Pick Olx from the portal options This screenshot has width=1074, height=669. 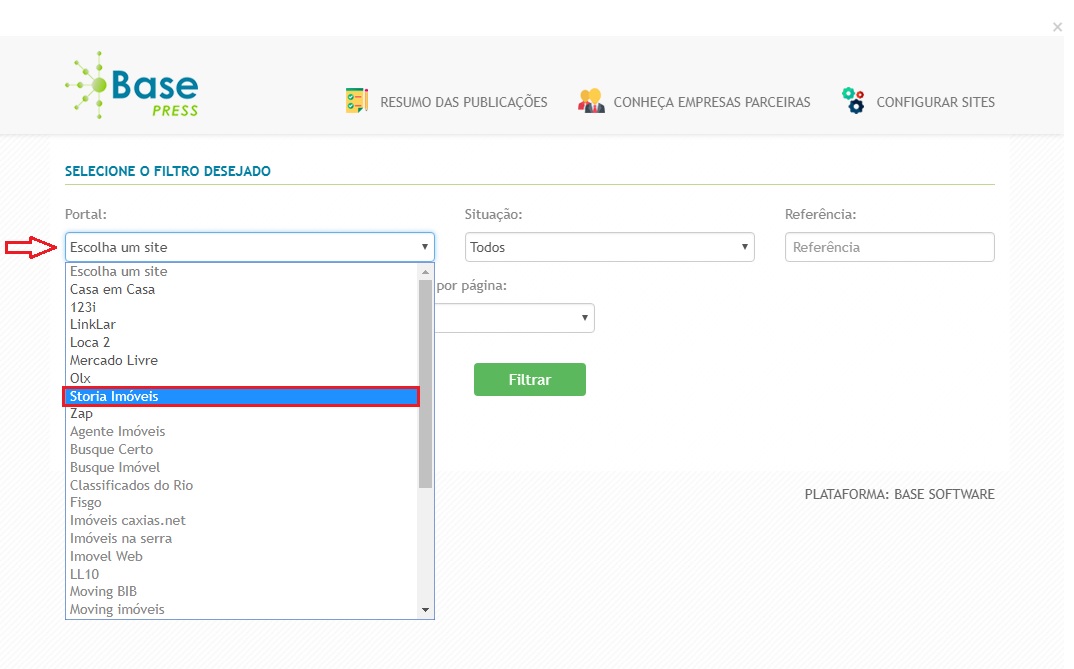pyautogui.click(x=80, y=378)
